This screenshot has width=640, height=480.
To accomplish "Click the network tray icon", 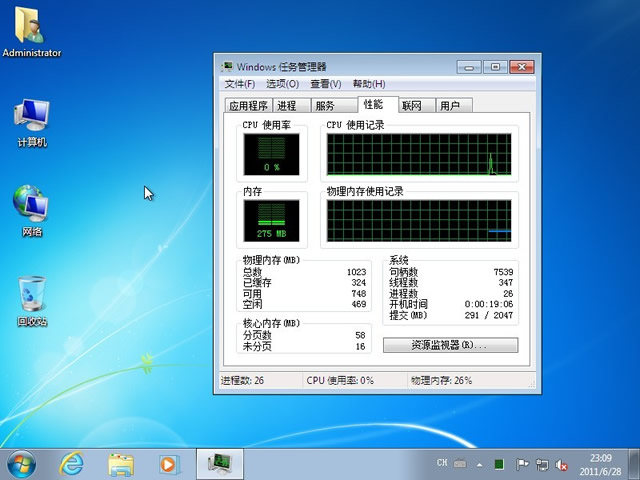I will 542,464.
